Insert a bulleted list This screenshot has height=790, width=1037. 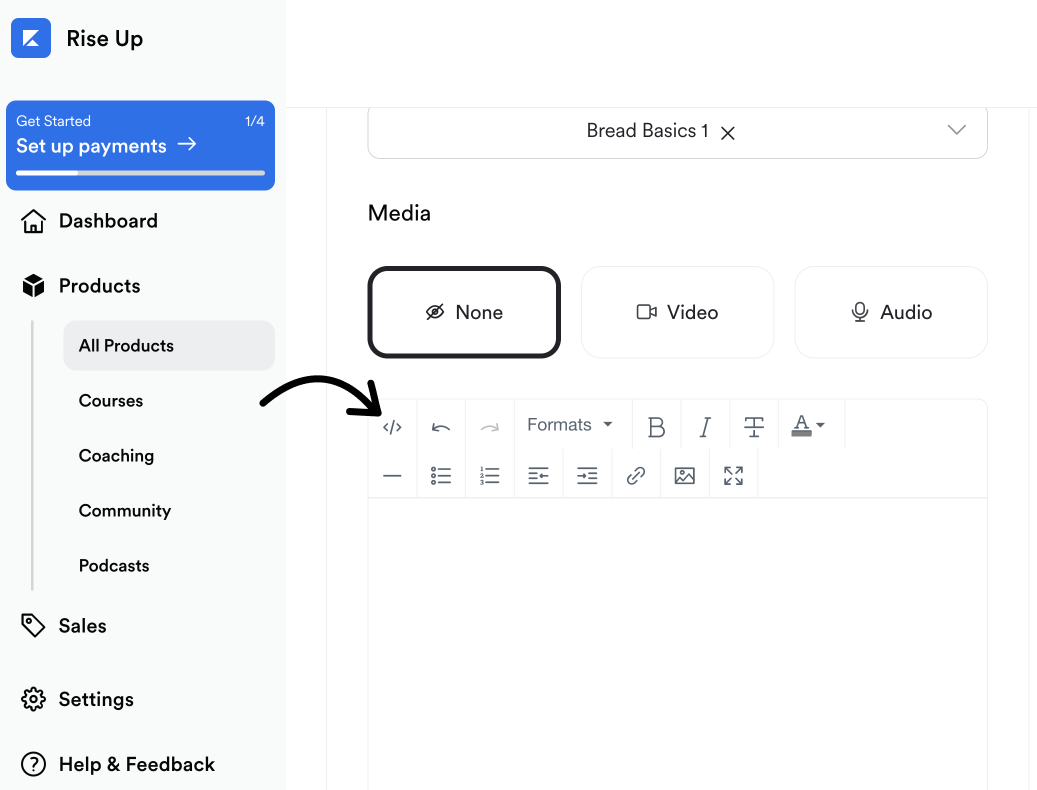tap(440, 475)
